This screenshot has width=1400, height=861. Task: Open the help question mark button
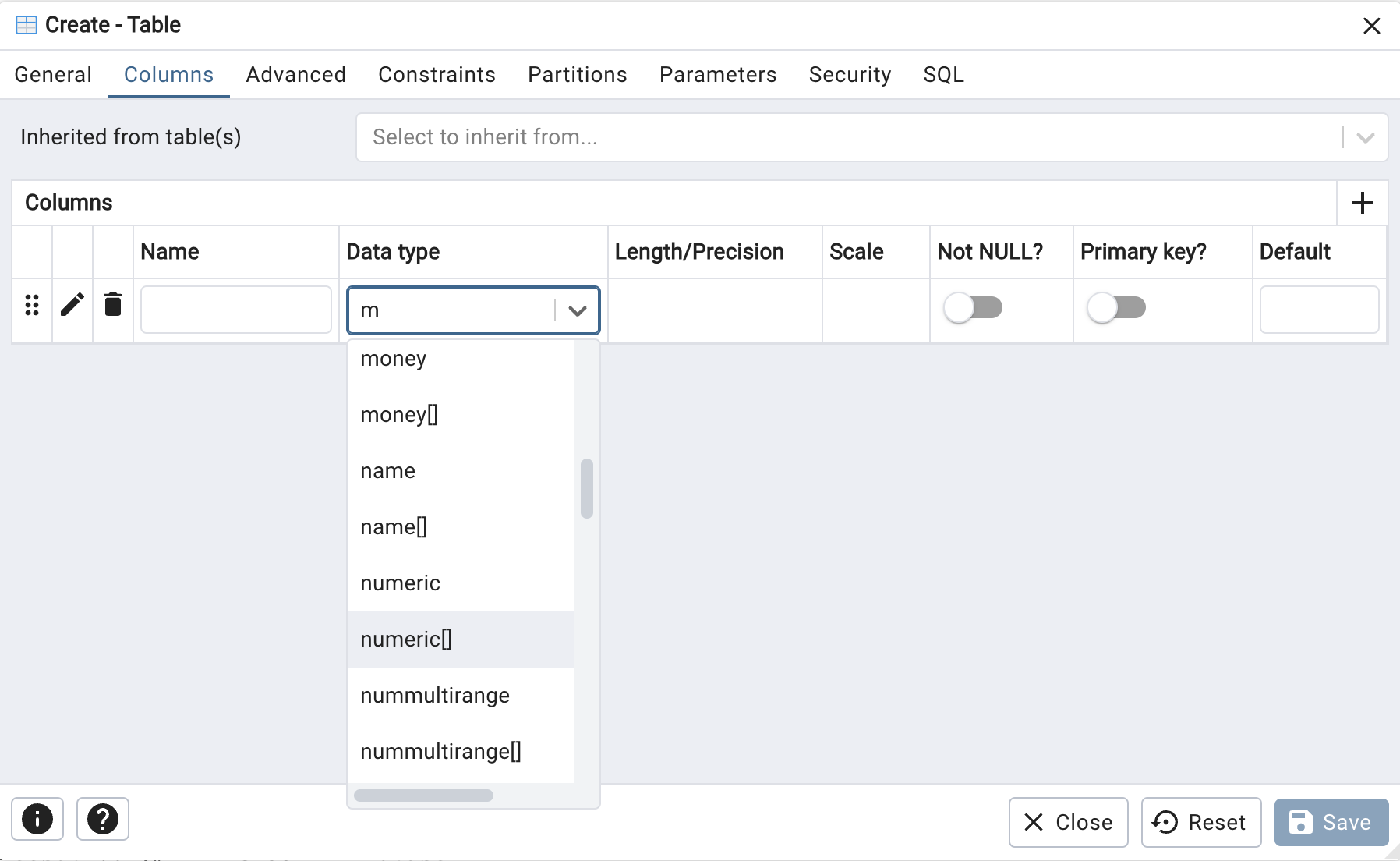103,819
